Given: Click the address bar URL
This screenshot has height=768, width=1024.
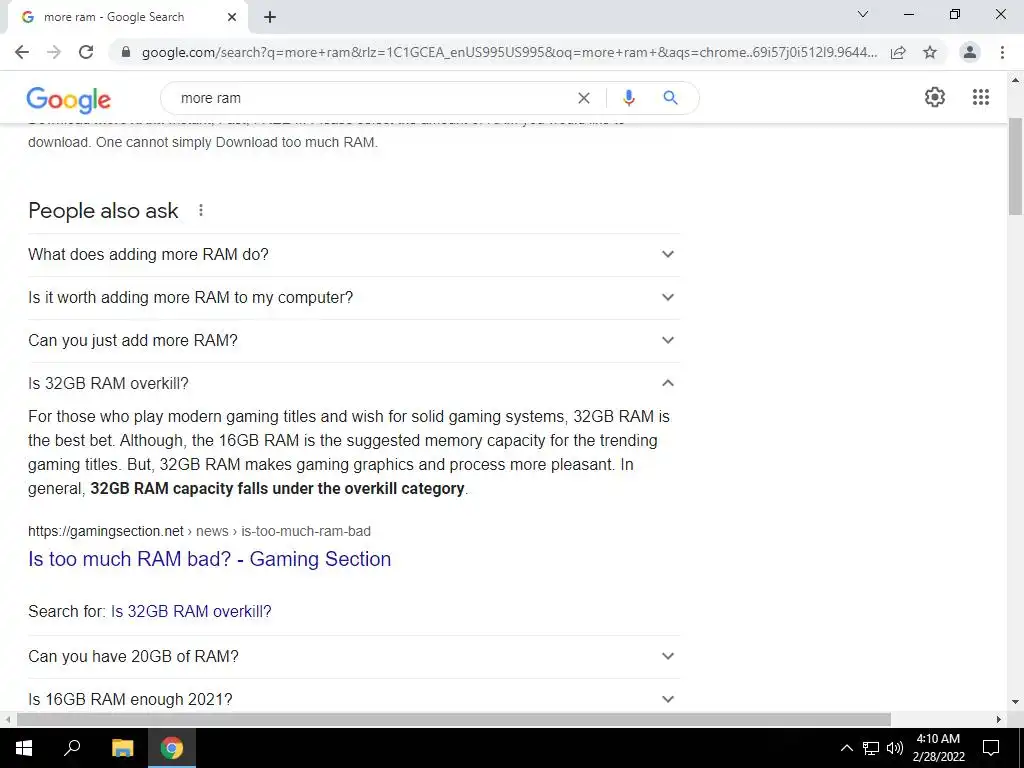Looking at the screenshot, I should pos(509,52).
